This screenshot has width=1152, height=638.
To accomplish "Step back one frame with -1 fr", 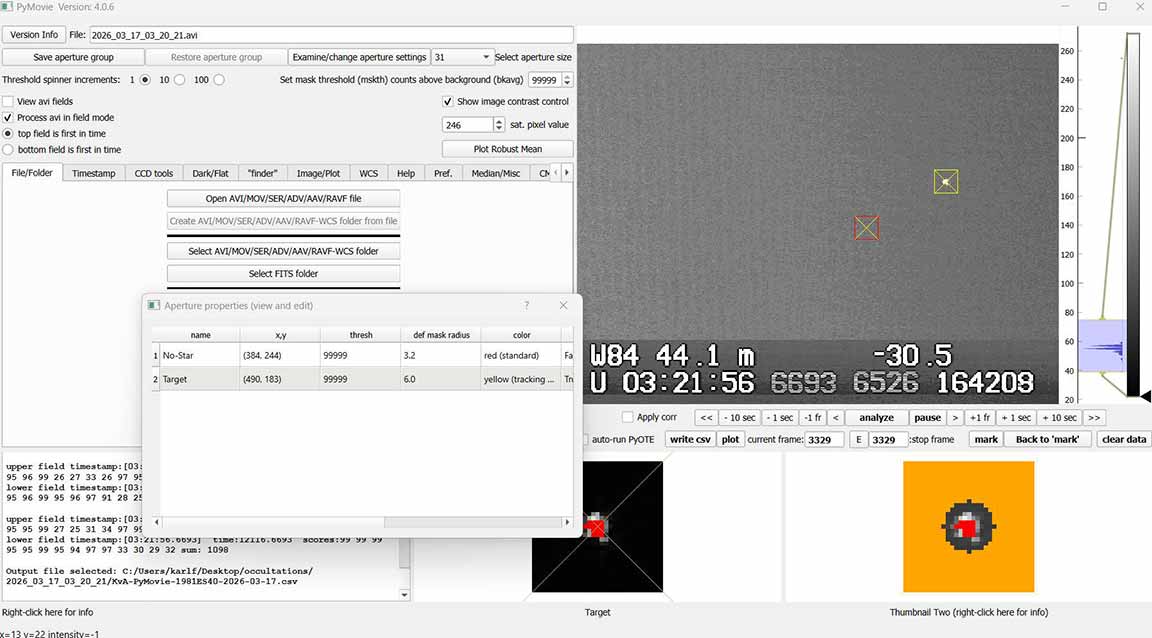I will pyautogui.click(x=812, y=417).
